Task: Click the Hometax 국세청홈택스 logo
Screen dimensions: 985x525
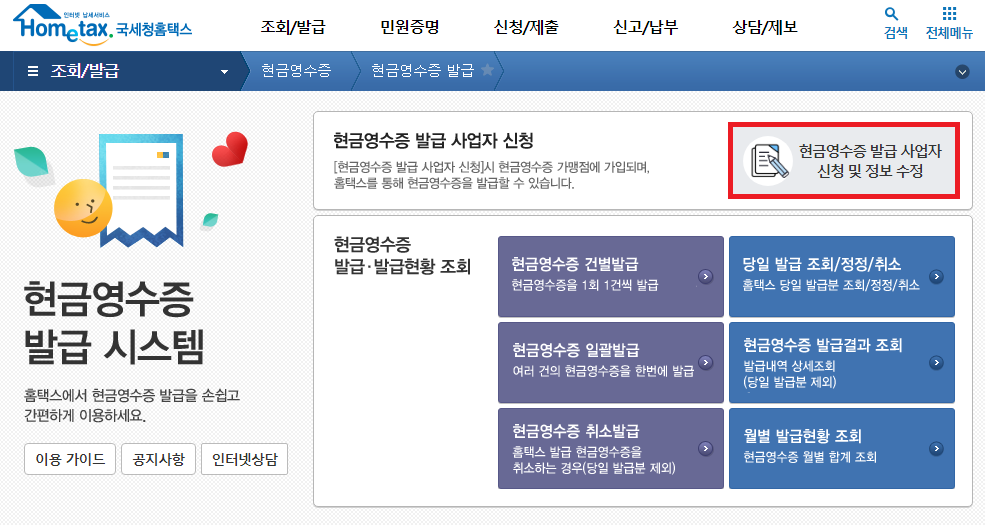Action: [102, 25]
